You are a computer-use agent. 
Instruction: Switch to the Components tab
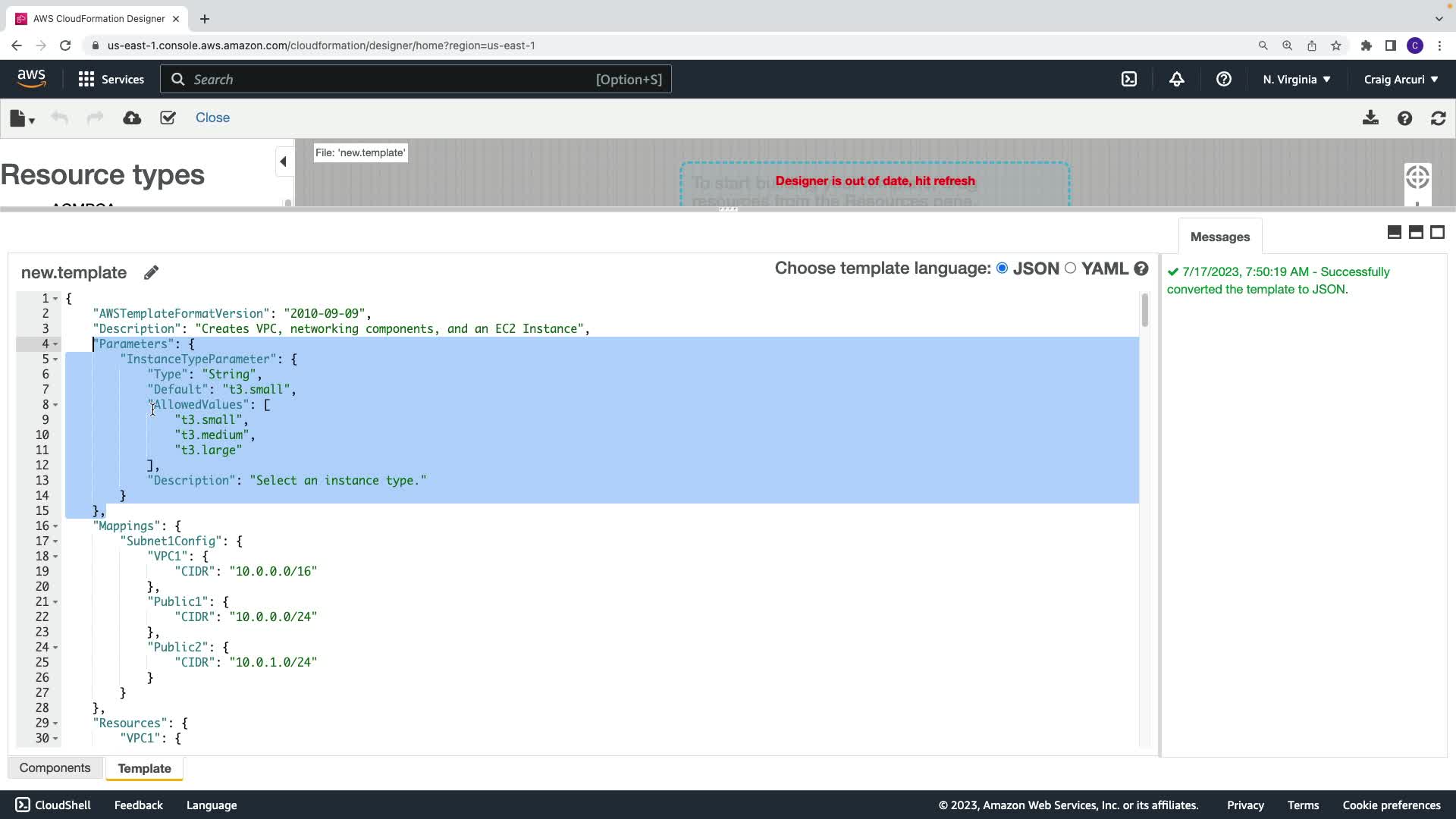coord(55,767)
